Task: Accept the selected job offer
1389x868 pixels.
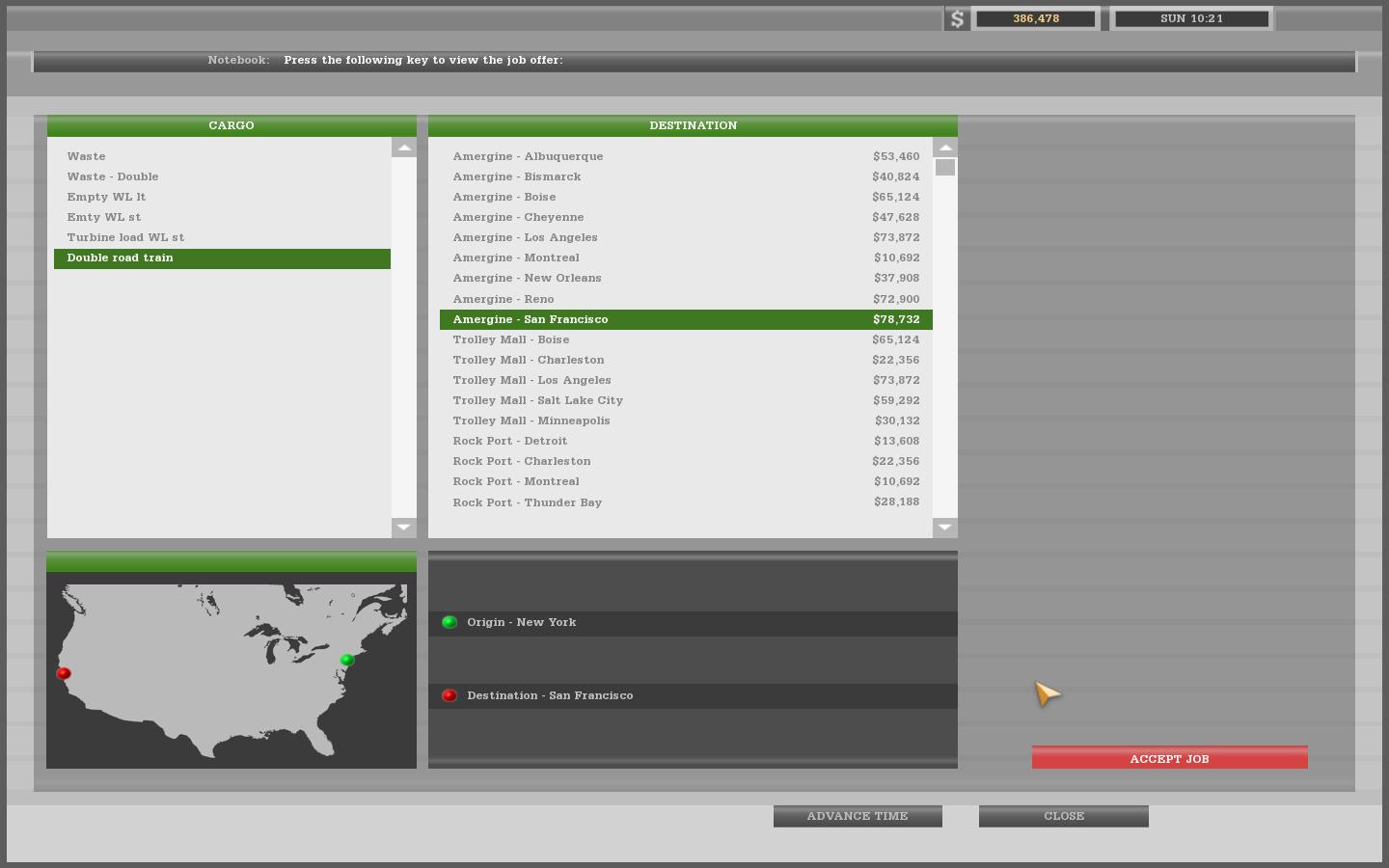Action: (x=1169, y=758)
